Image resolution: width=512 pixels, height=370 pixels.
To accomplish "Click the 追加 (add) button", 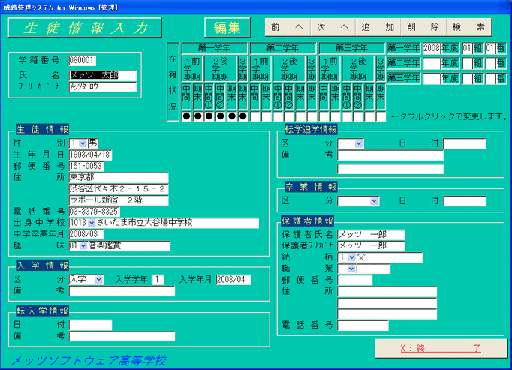I will (x=378, y=27).
